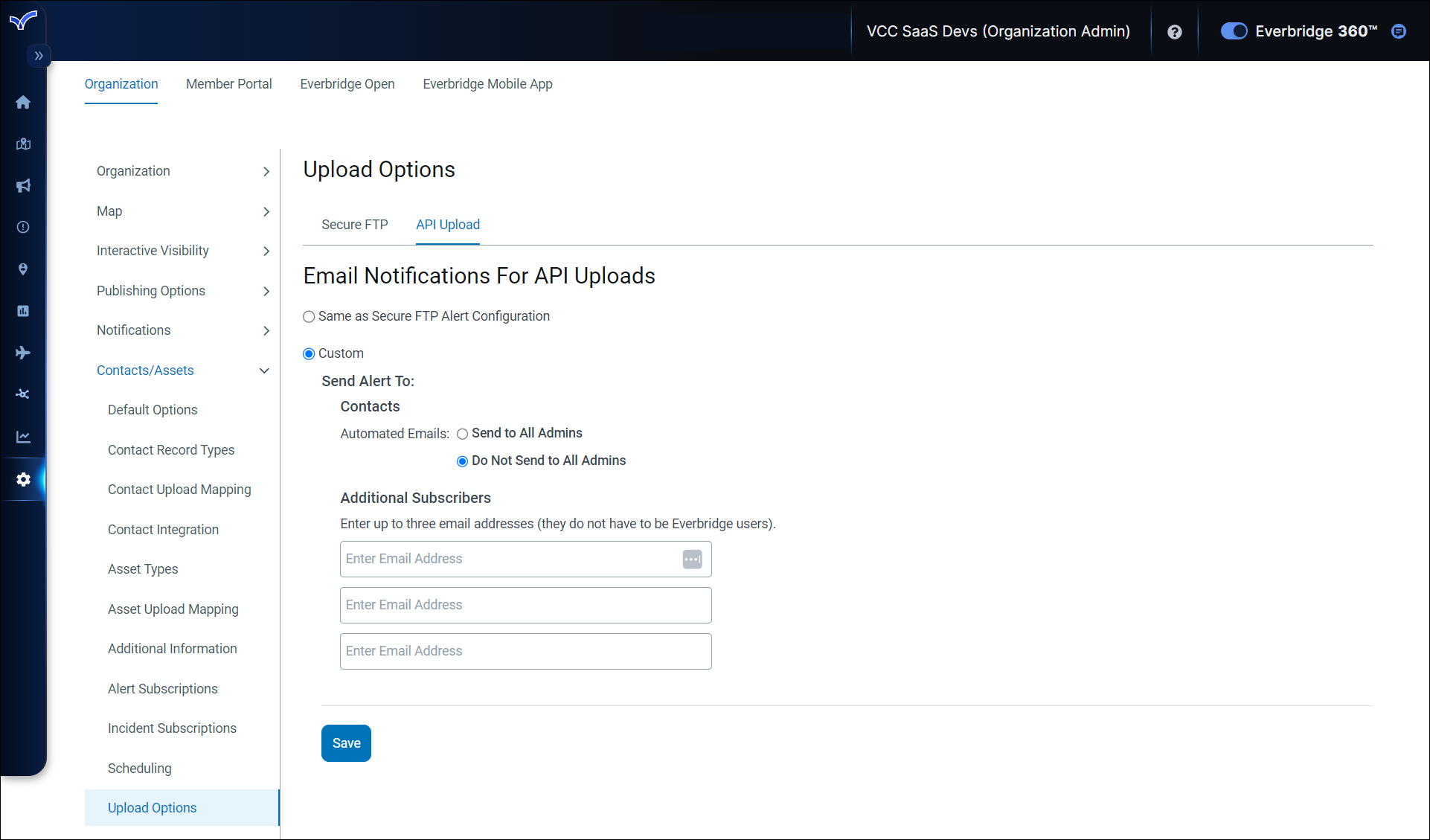Toggle the Everbridge 360 switch
Viewport: 1430px width, 840px height.
(x=1234, y=31)
